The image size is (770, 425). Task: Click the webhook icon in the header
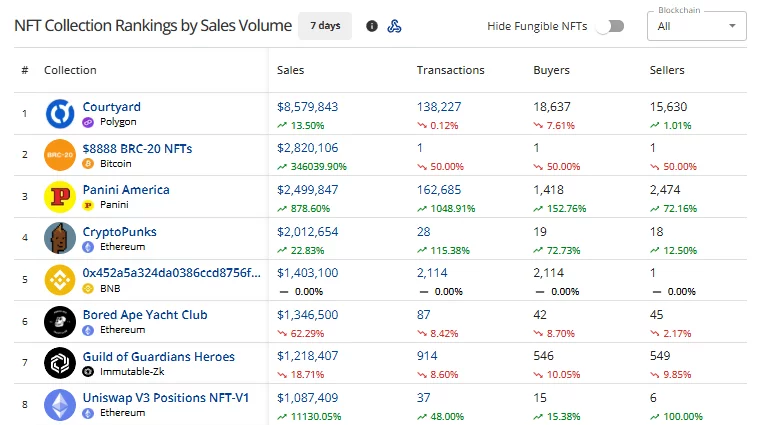coord(394,26)
